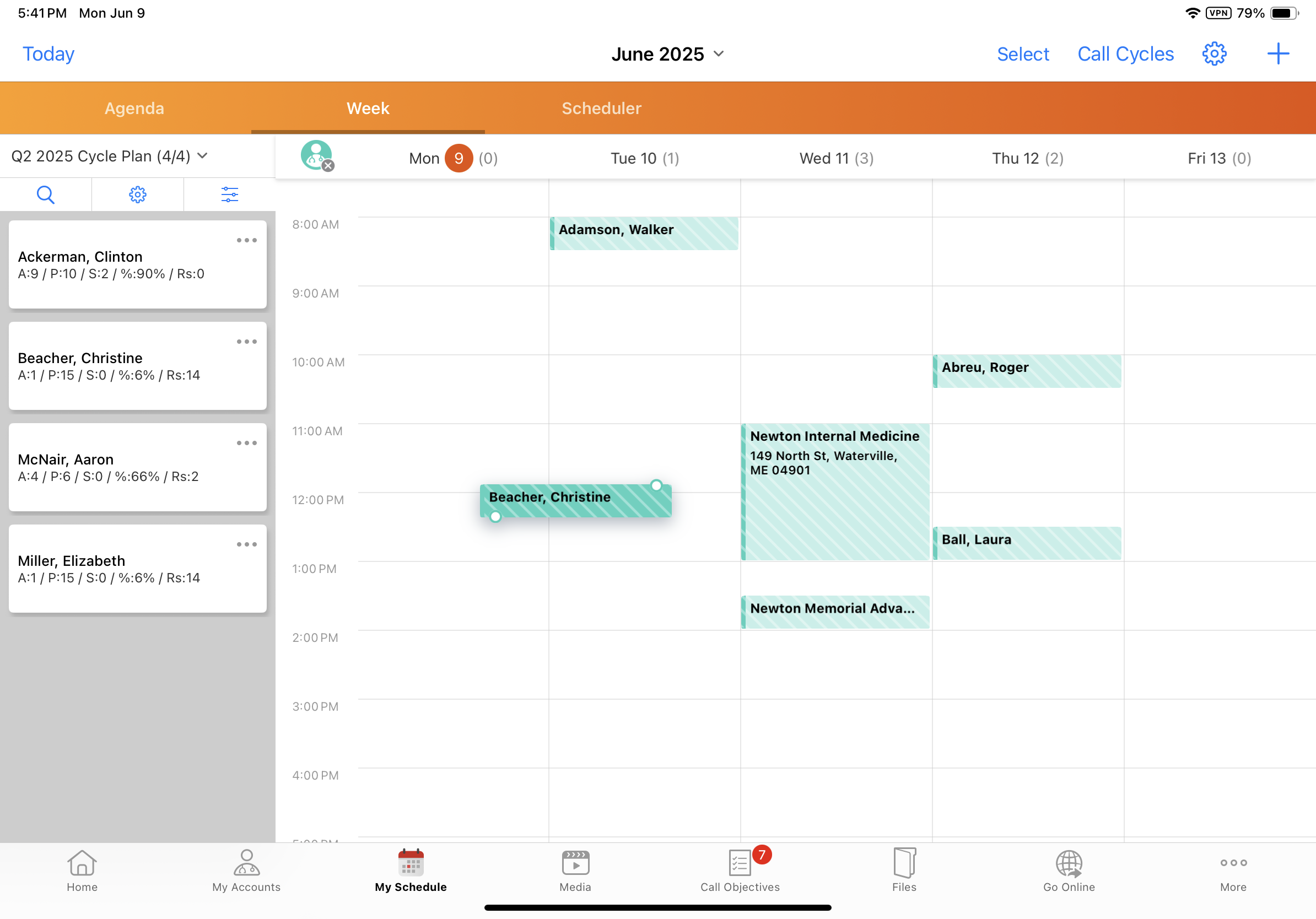Expand the Q2 2025 Cycle Plan dropdown

(x=109, y=156)
